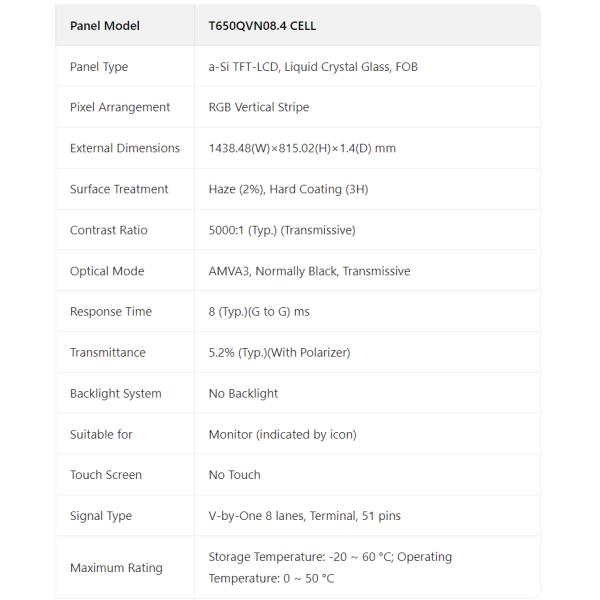Click the a-Si TFT-LCD panel type value
The width and height of the screenshot is (600, 600).
313,67
